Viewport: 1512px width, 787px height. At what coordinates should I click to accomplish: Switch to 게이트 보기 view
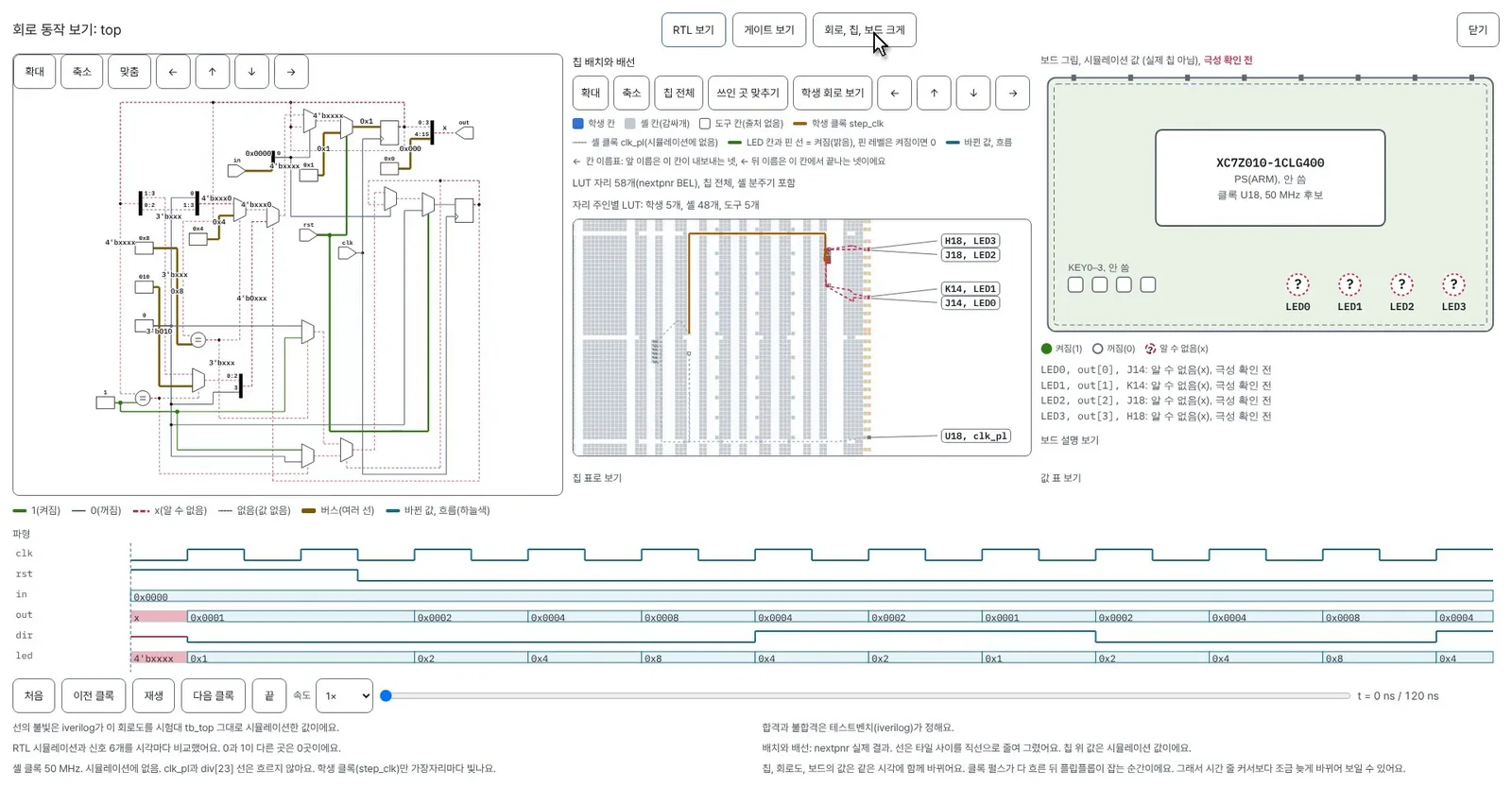[769, 30]
